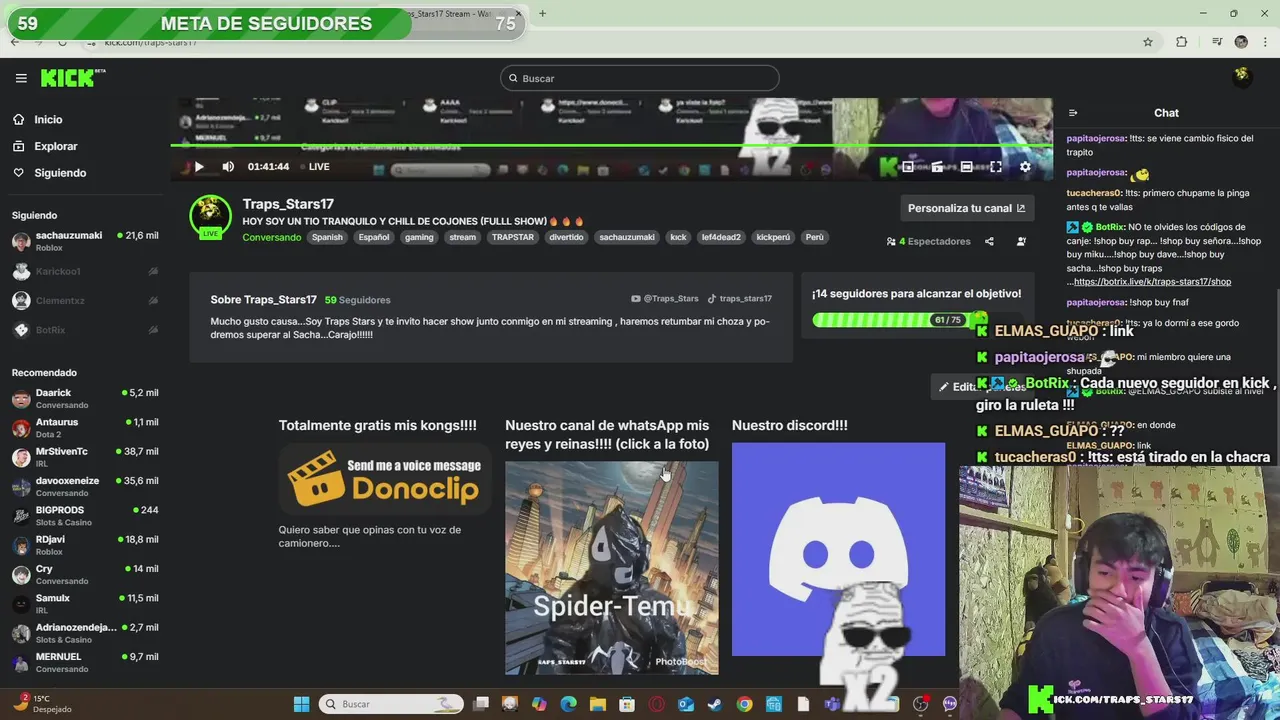1280x720 pixels.
Task: Select the TRAPSTAR tag
Action: pyautogui.click(x=513, y=237)
